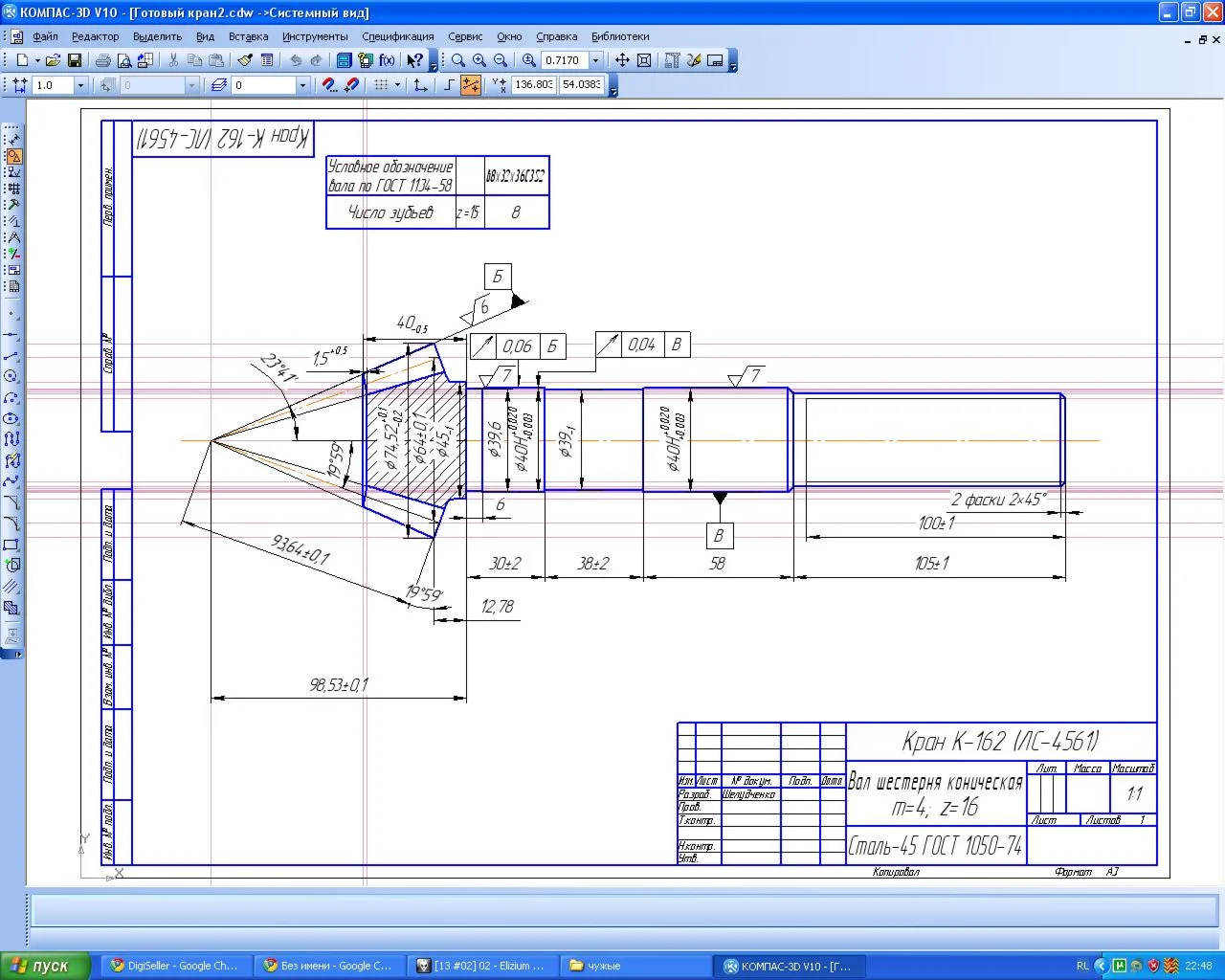Open the Variables f(x) panel
1225x980 pixels.
click(387, 60)
